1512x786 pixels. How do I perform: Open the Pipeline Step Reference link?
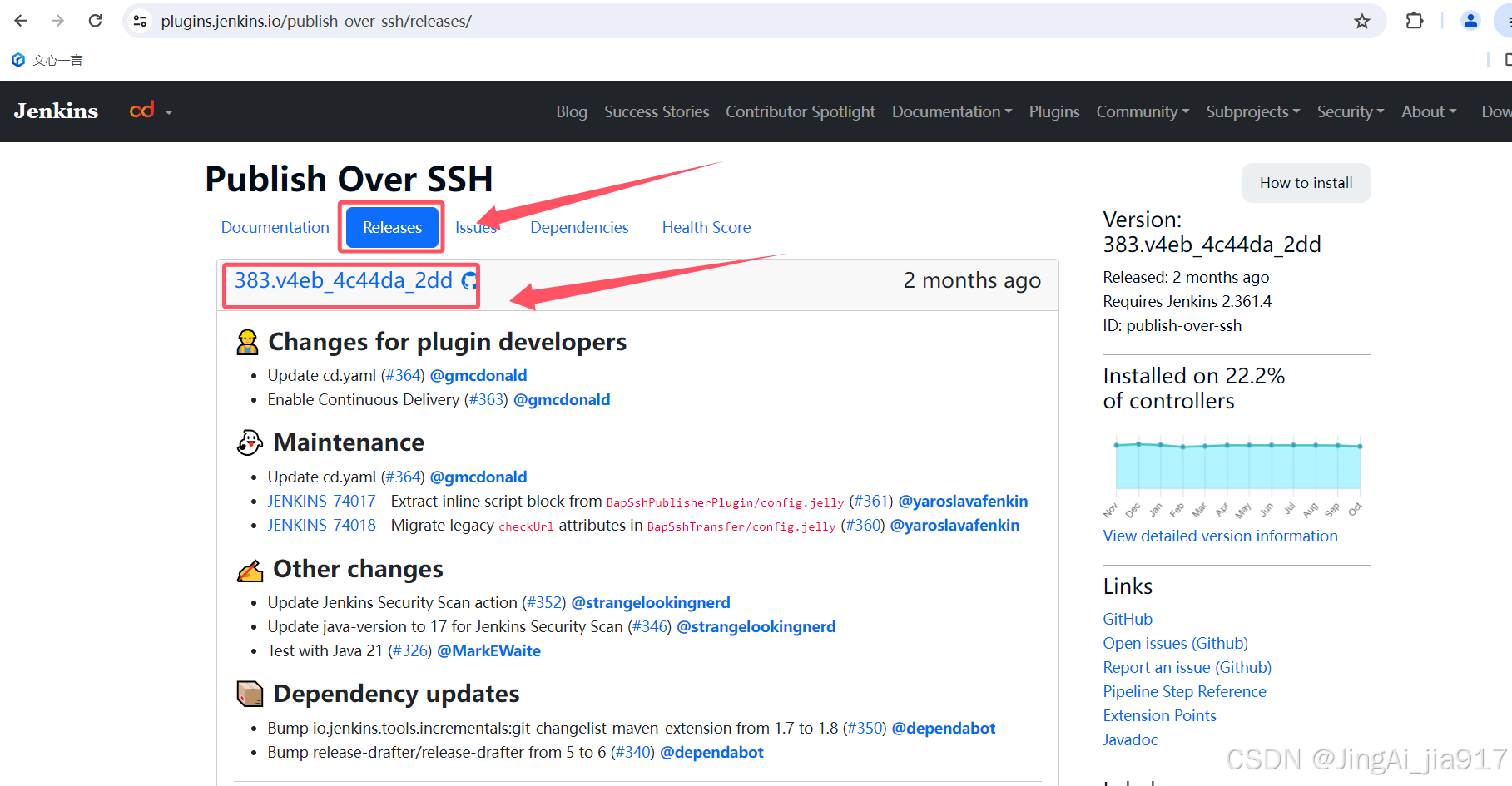1184,691
